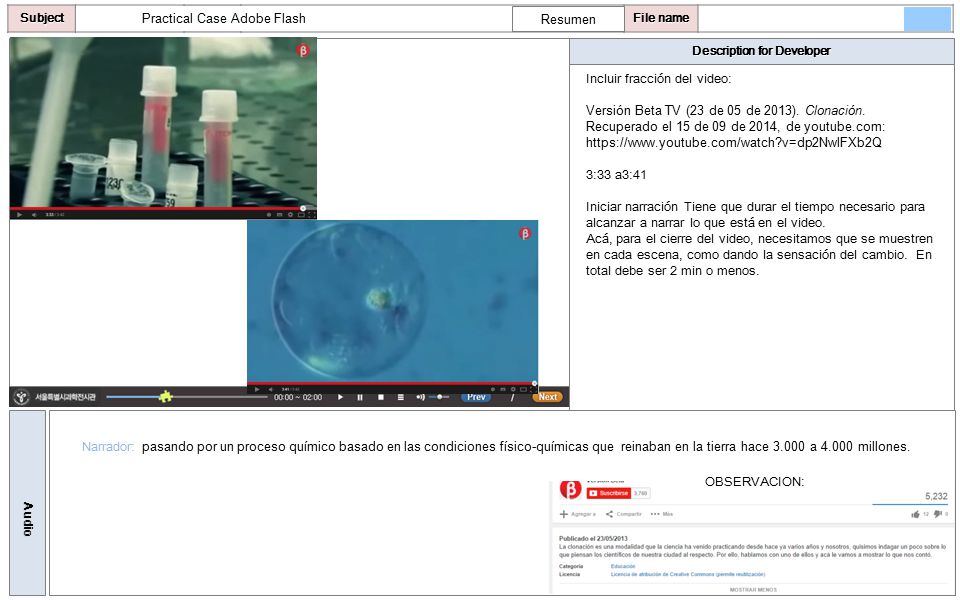Click the 'Publicado el 23/05/2013' line
The image size is (960, 600).
[593, 539]
